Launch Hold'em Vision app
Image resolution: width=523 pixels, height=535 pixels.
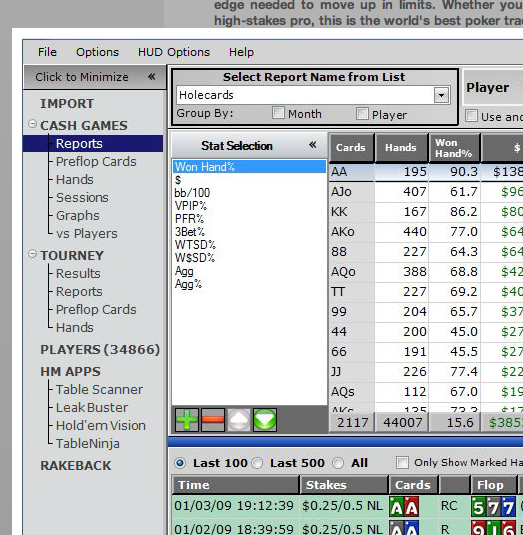click(101, 426)
